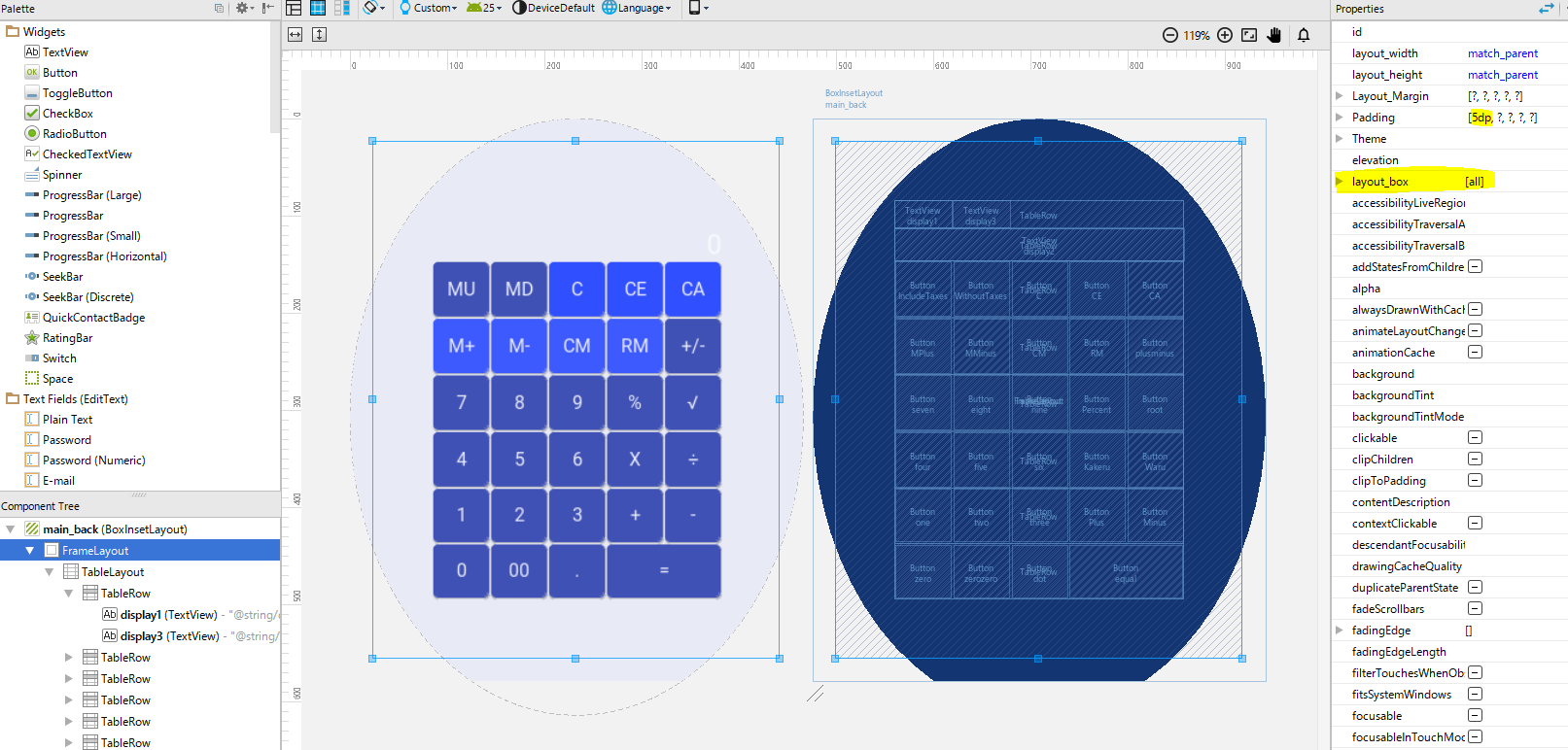The image size is (1568, 750).
Task: Click the layout_width match_parent value
Action: point(1502,53)
